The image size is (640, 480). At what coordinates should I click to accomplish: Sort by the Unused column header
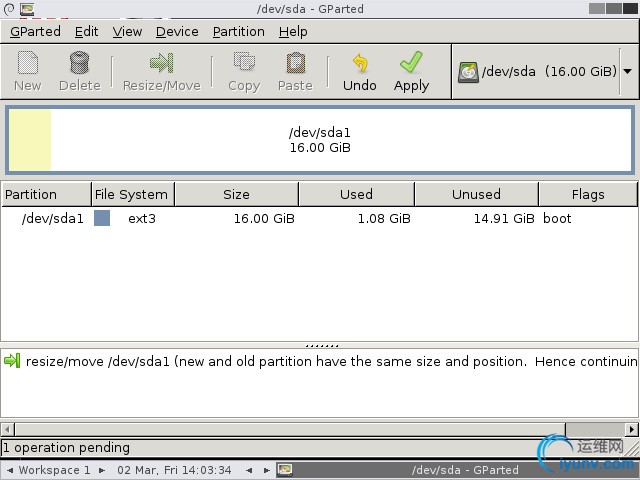point(476,194)
